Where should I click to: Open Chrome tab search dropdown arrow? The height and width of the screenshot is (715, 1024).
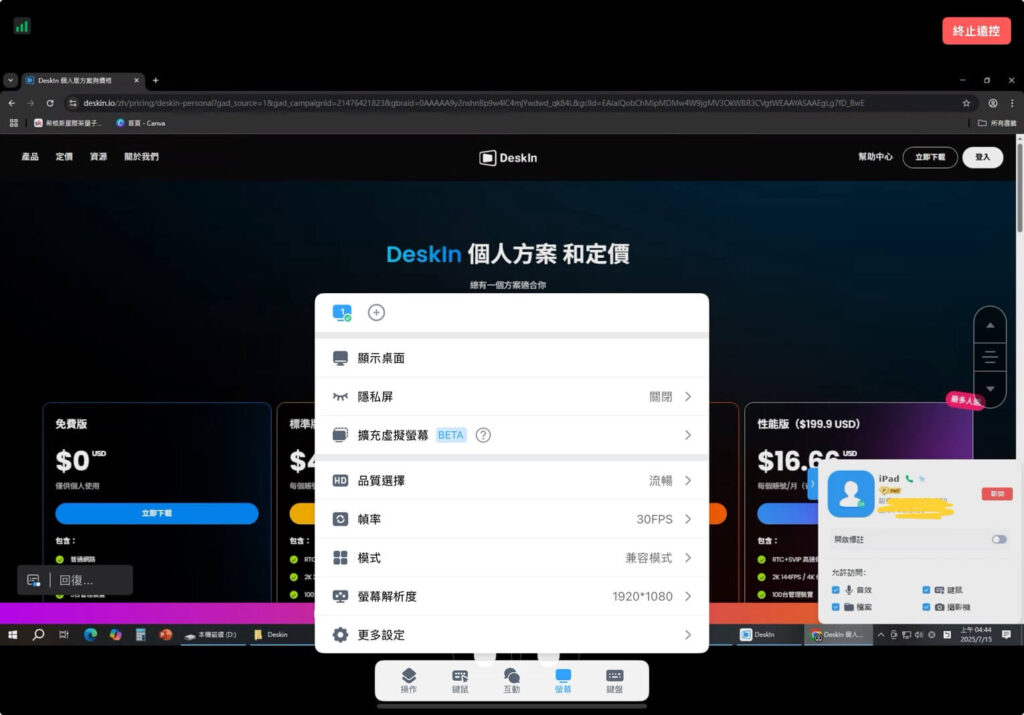pyautogui.click(x=10, y=80)
